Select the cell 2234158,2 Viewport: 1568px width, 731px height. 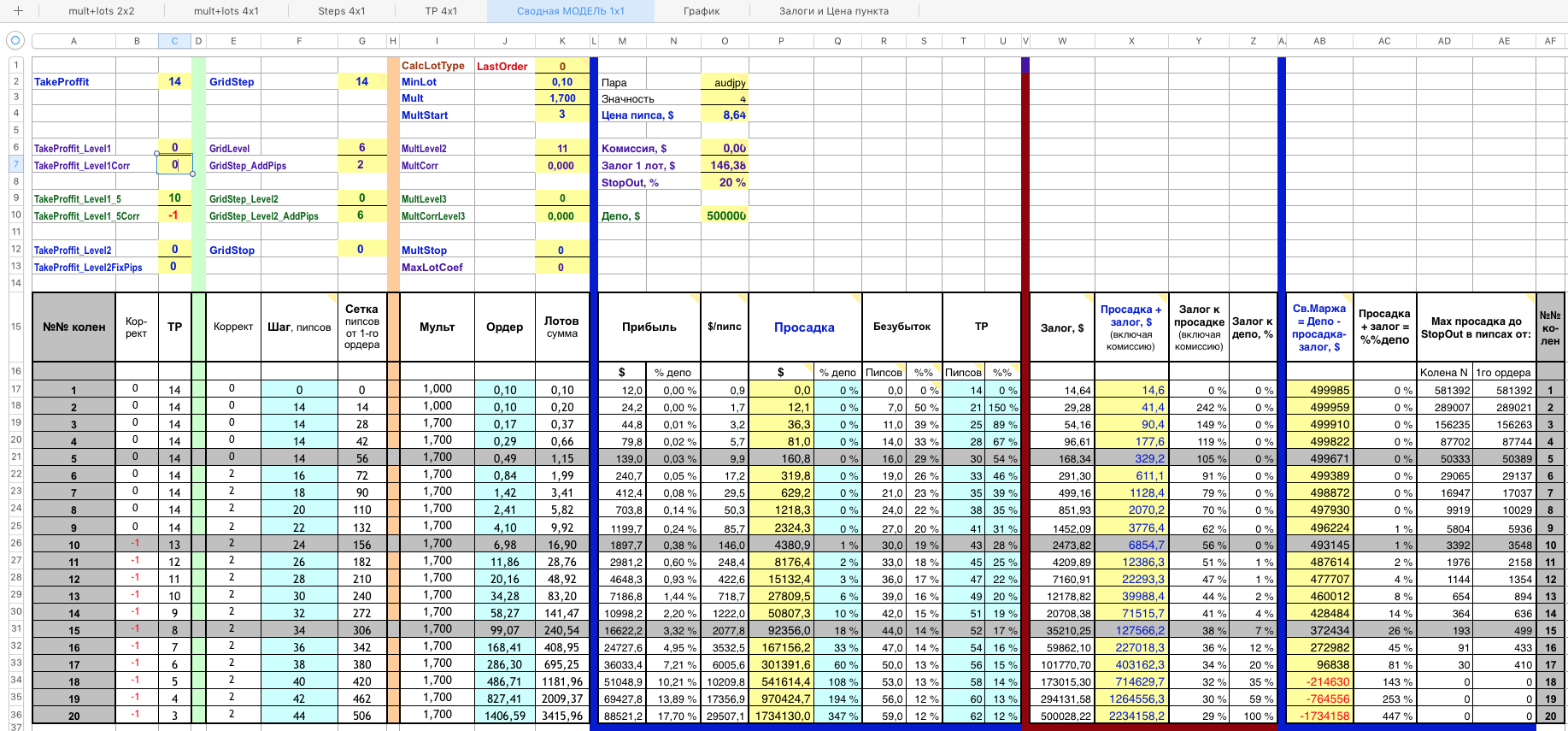click(x=1131, y=716)
